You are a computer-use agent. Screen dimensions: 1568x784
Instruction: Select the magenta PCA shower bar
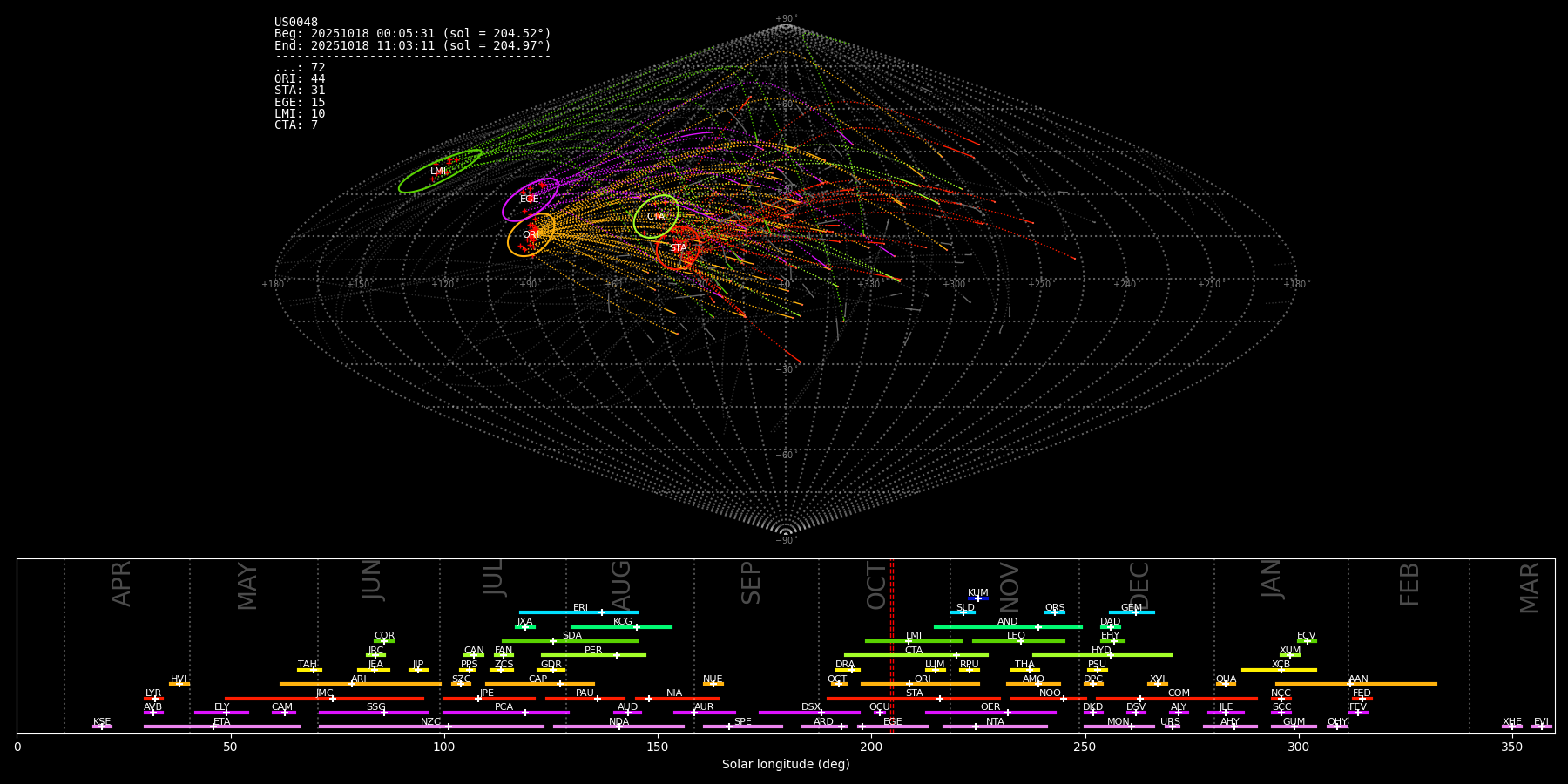(x=505, y=713)
